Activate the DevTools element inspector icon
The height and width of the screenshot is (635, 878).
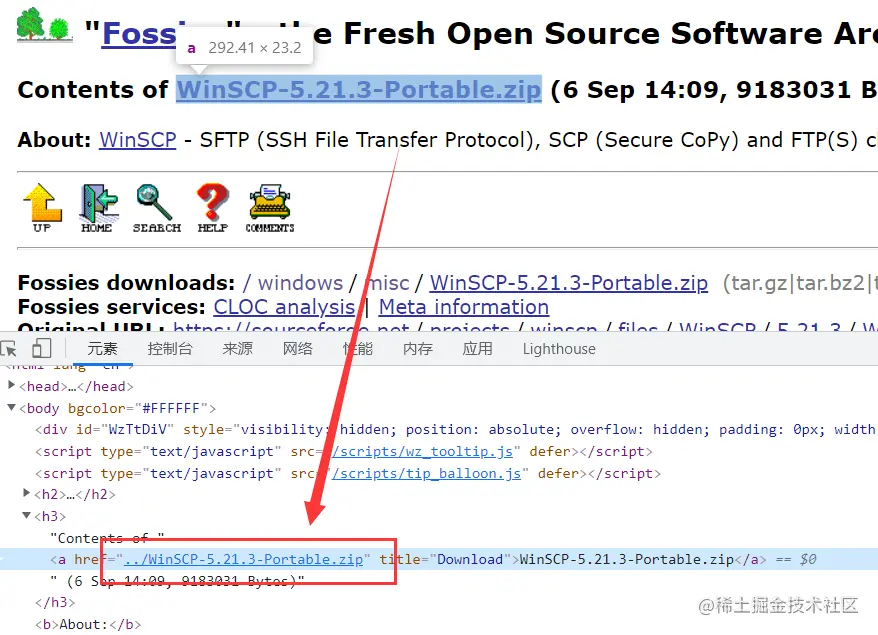click(x=9, y=349)
